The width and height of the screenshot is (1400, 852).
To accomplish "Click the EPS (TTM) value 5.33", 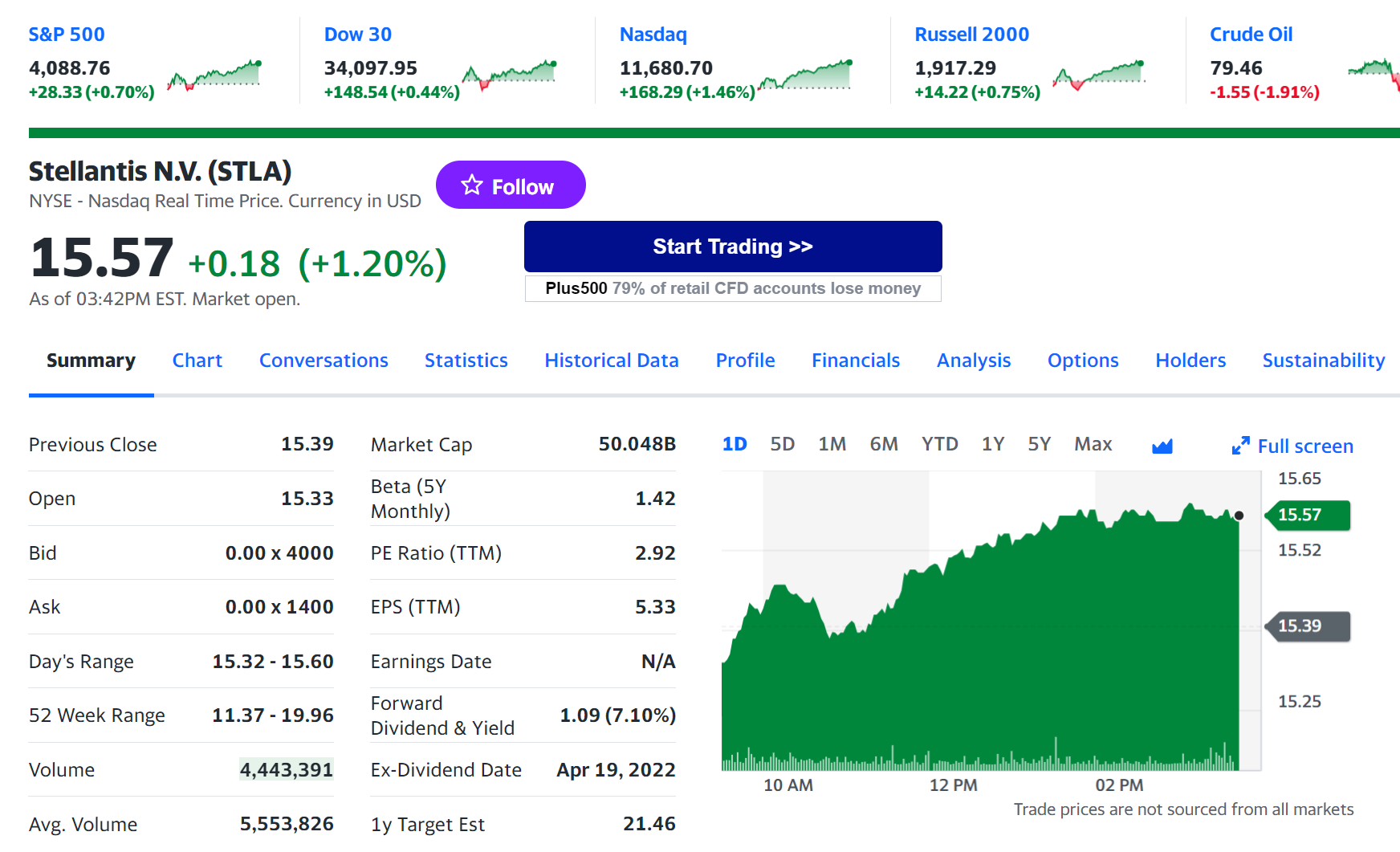I will [x=655, y=607].
